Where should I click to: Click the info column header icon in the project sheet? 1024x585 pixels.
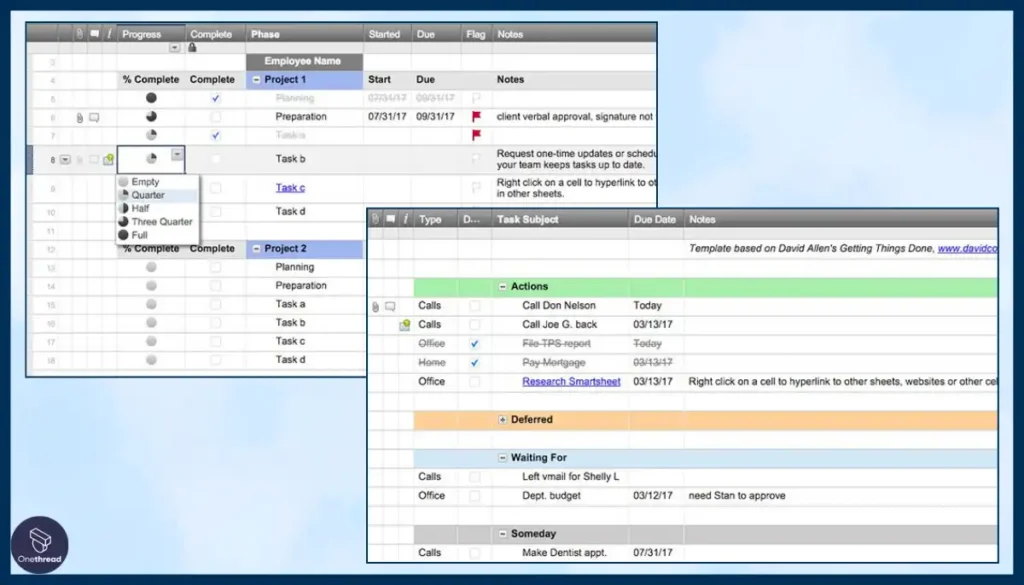109,34
